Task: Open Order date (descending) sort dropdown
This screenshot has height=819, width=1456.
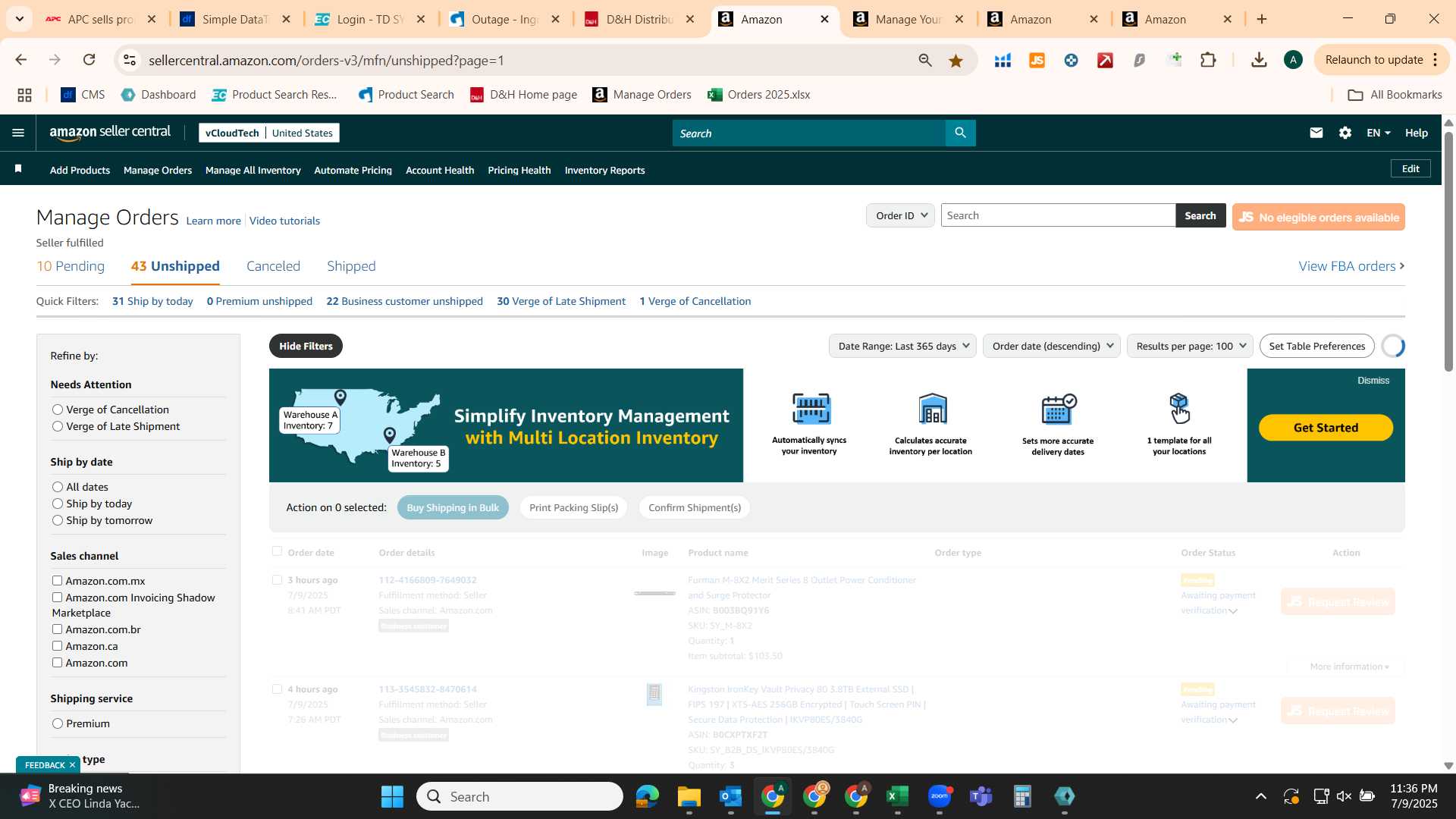Action: 1051,346
